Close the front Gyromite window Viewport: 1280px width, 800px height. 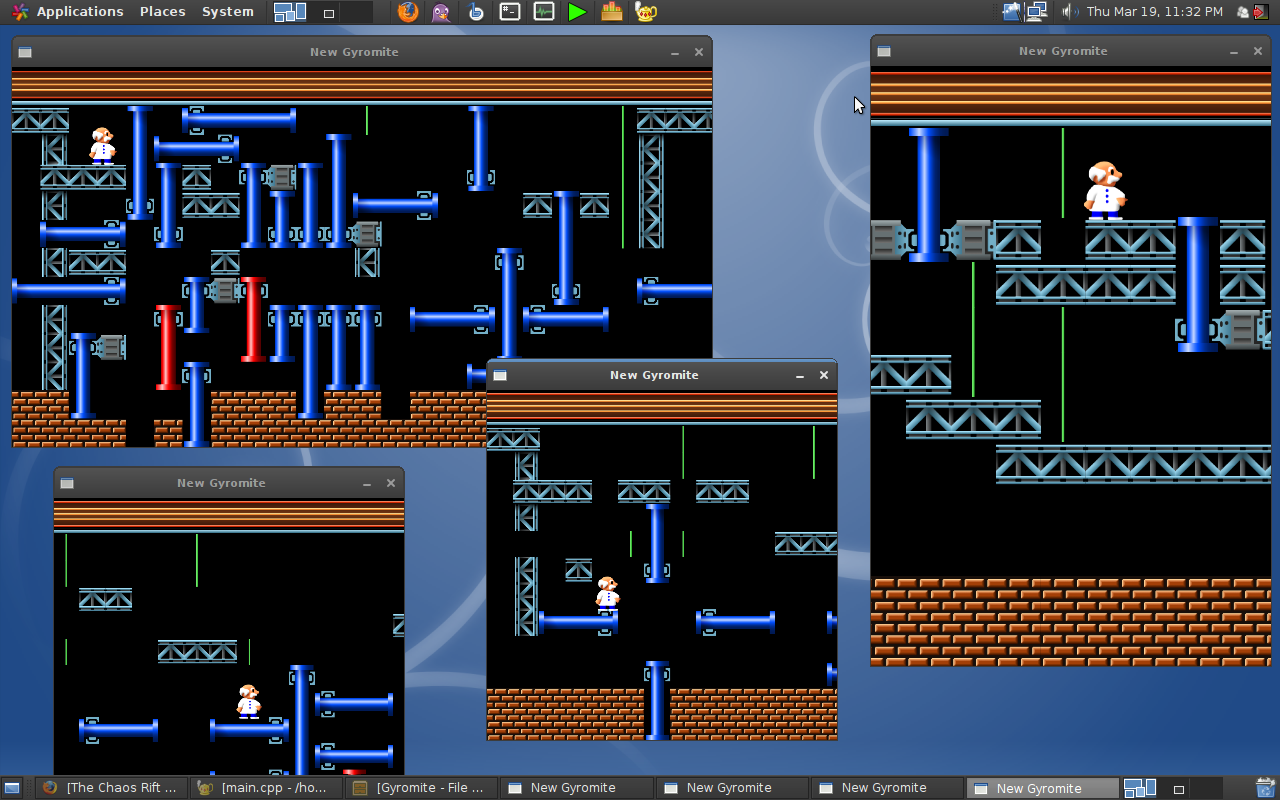824,376
